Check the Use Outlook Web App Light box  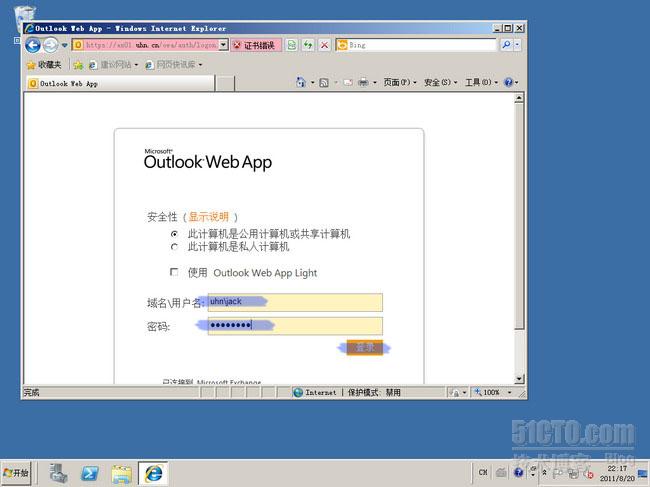click(x=174, y=272)
